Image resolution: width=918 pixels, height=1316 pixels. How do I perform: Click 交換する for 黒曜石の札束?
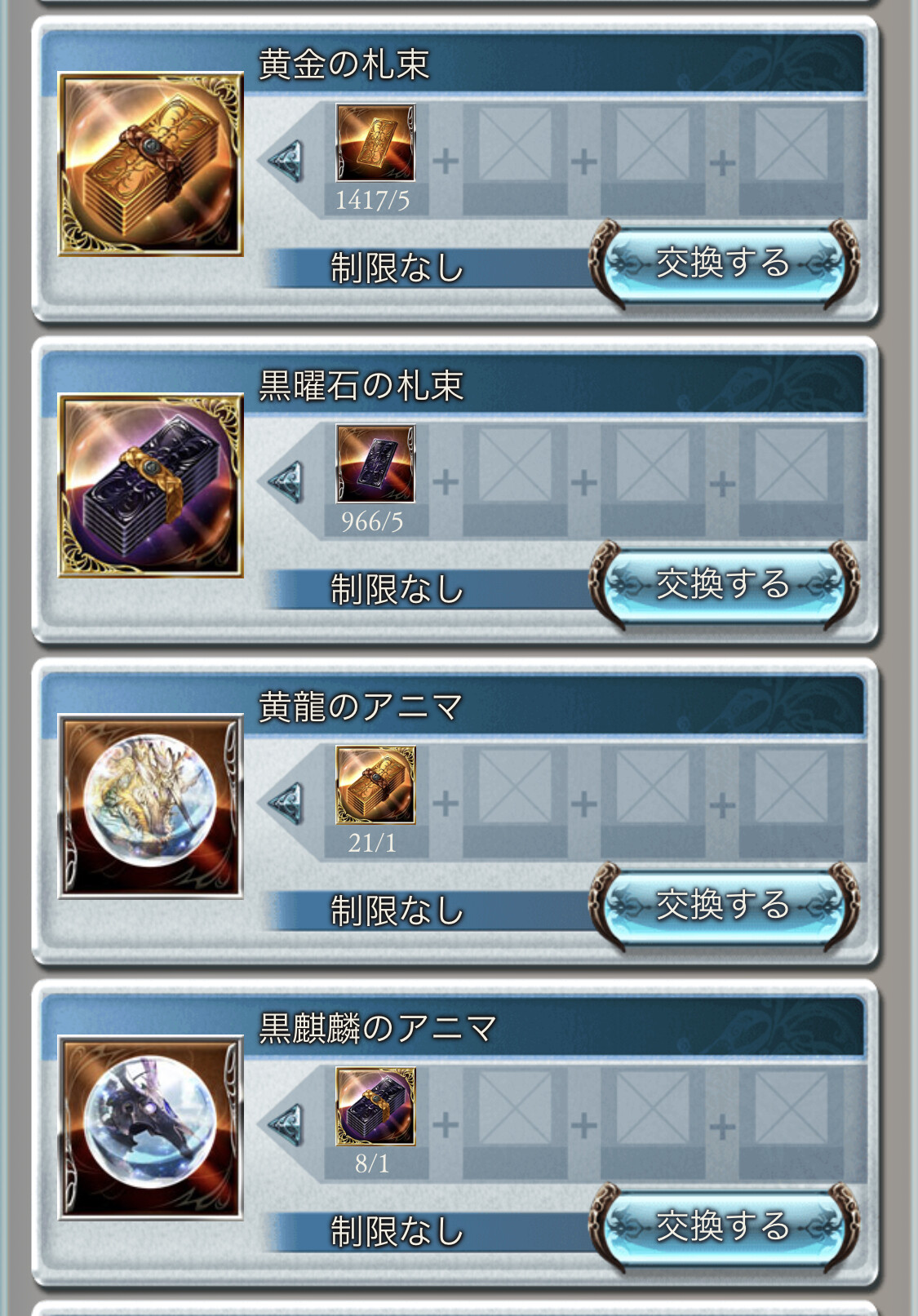724,585
